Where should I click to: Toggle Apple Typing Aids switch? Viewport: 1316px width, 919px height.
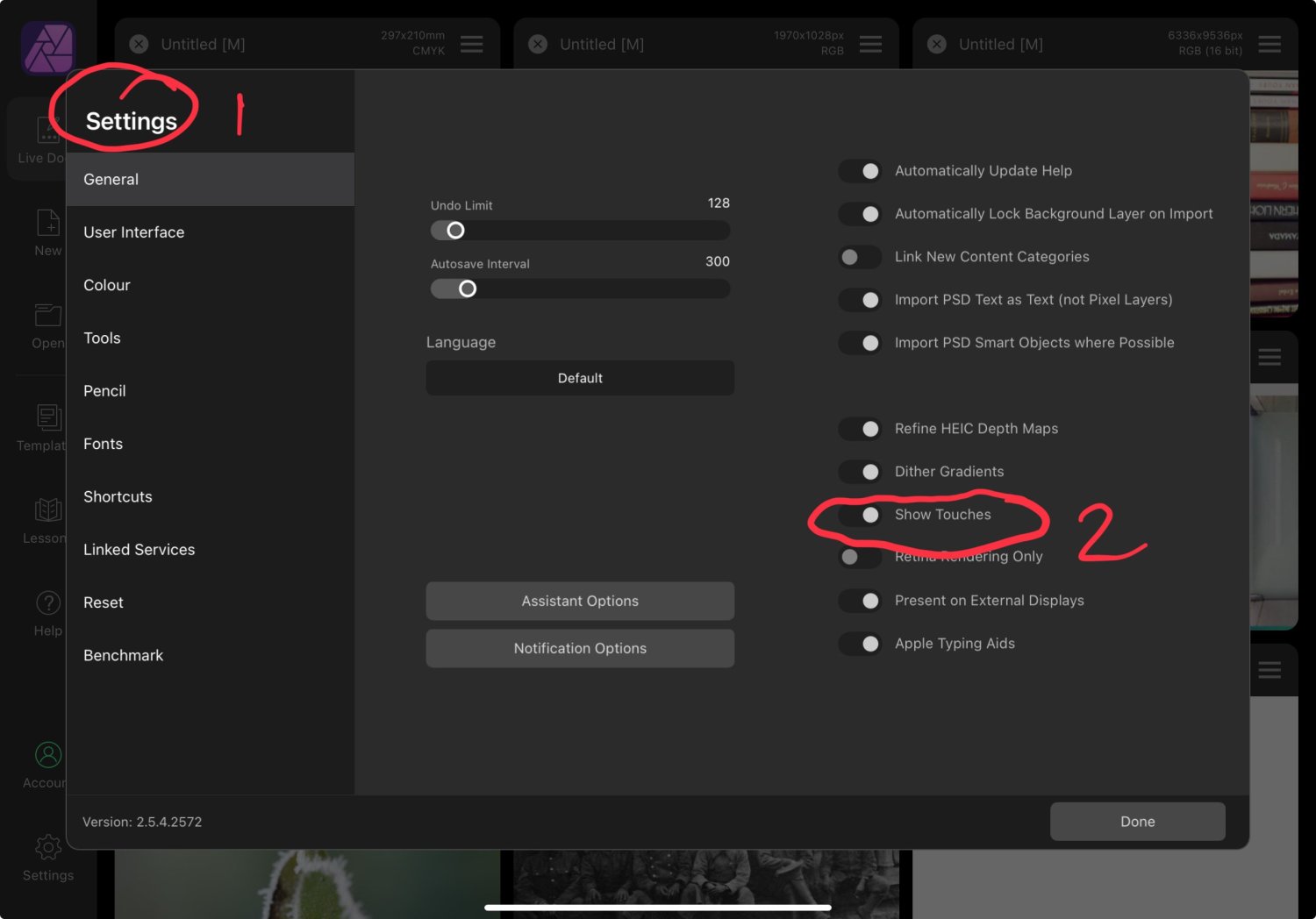[860, 644]
